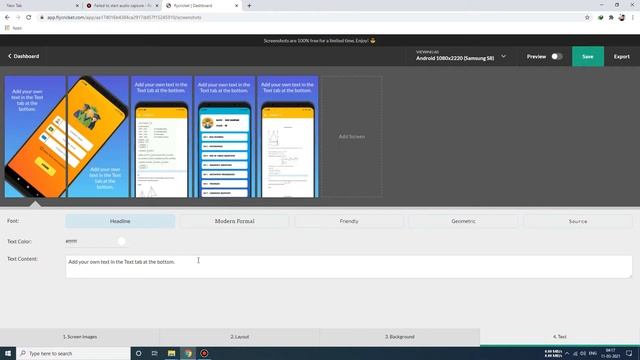Switch to 4. Text tab
This screenshot has width=640, height=360.
pos(560,337)
